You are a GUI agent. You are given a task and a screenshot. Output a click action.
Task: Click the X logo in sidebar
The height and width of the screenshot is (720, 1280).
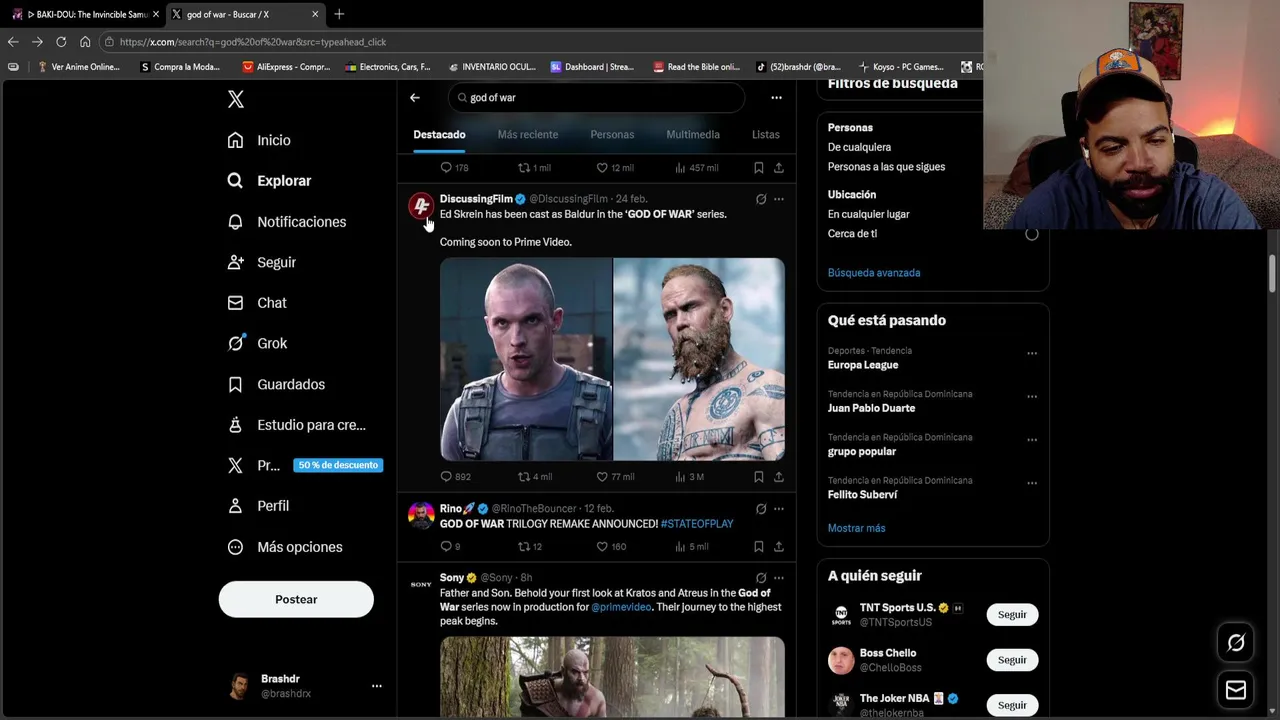(x=236, y=99)
